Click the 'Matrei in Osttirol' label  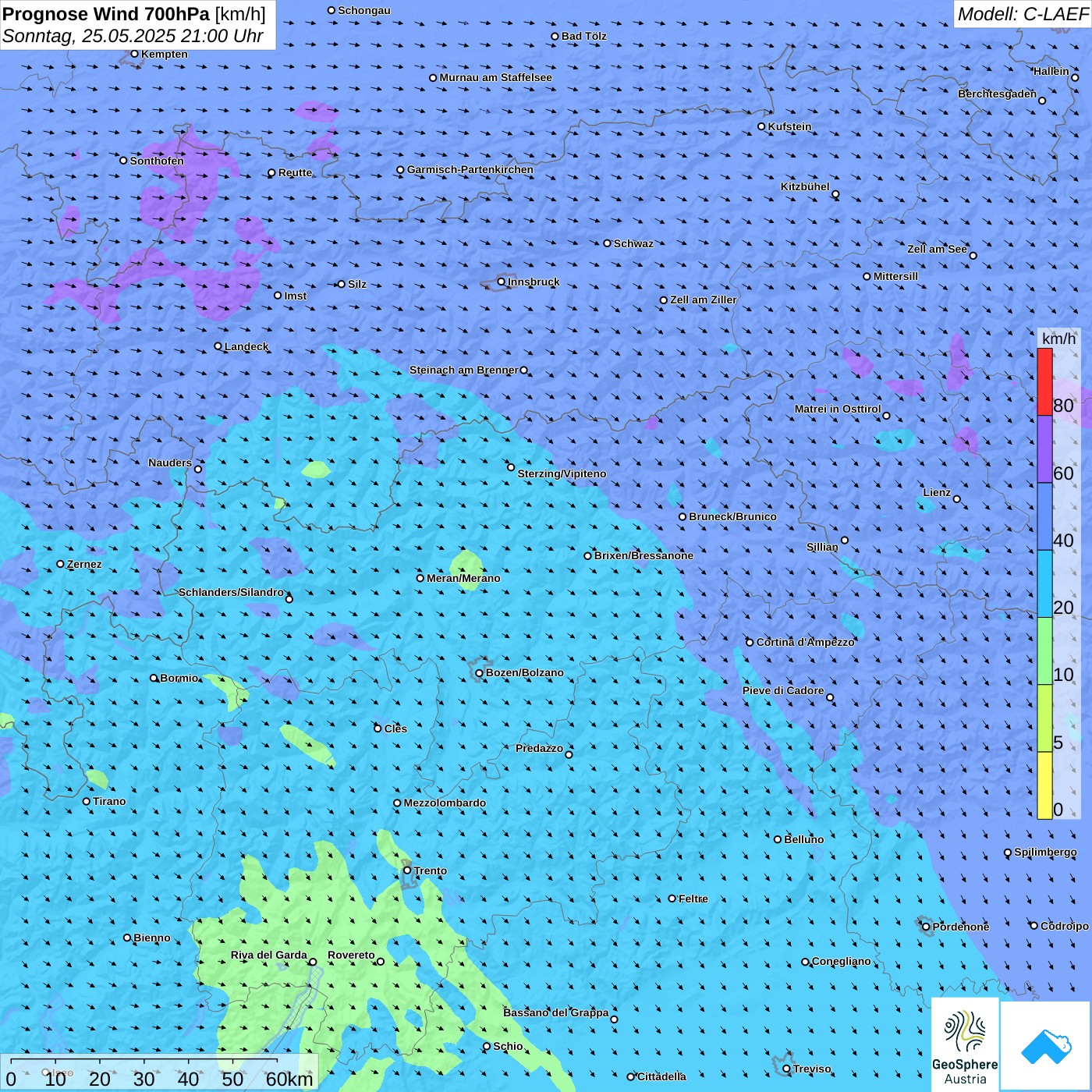point(838,409)
